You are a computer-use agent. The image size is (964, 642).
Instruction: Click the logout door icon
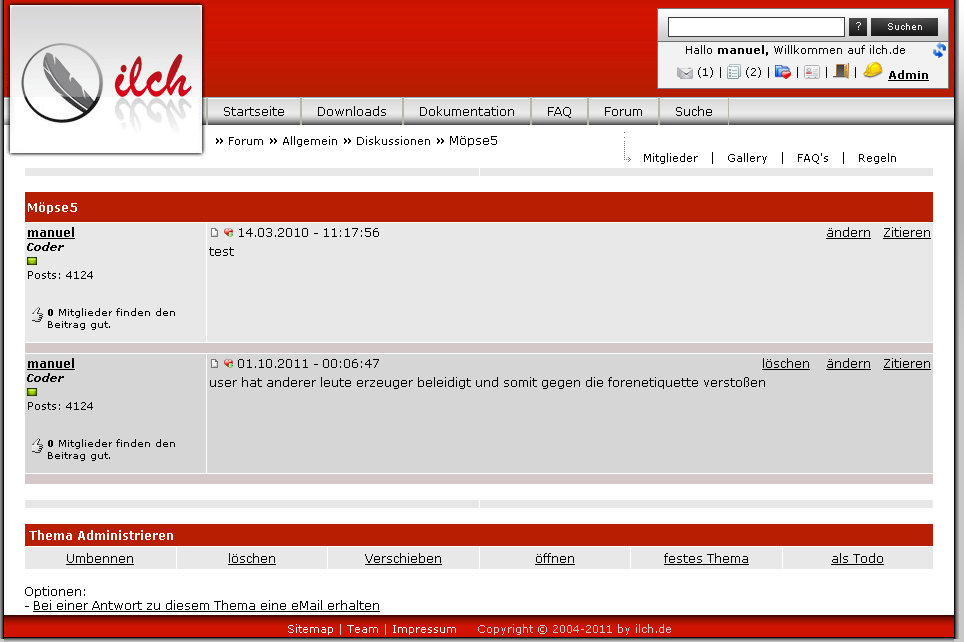click(x=841, y=71)
